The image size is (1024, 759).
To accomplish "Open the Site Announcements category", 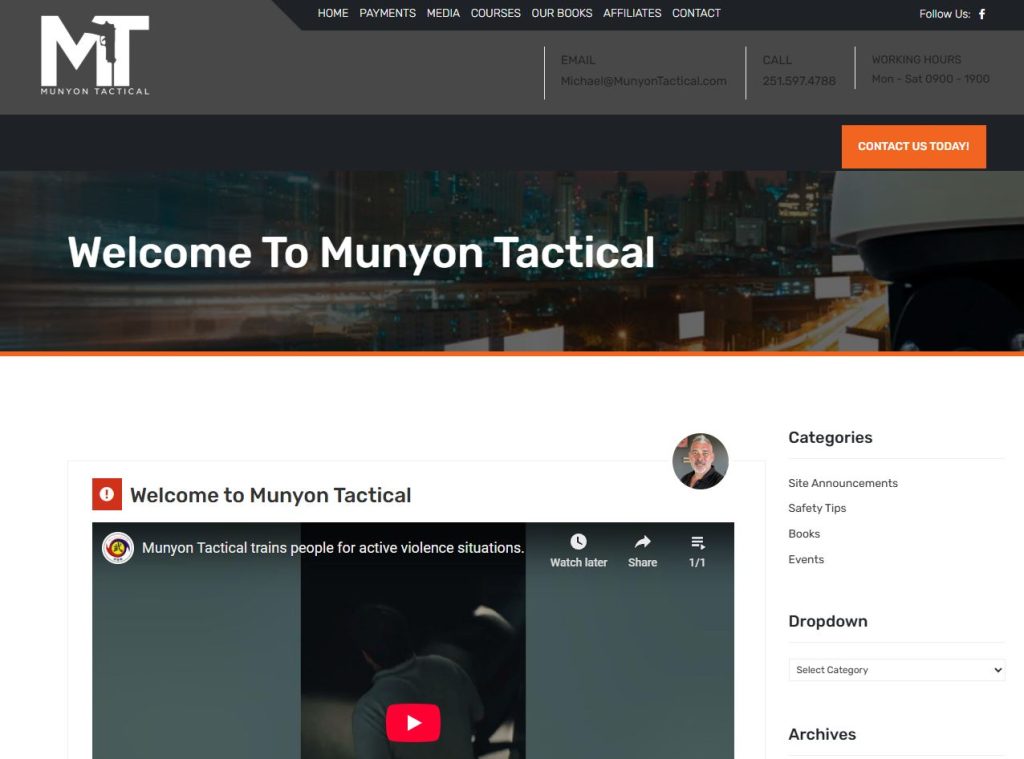I will point(842,483).
